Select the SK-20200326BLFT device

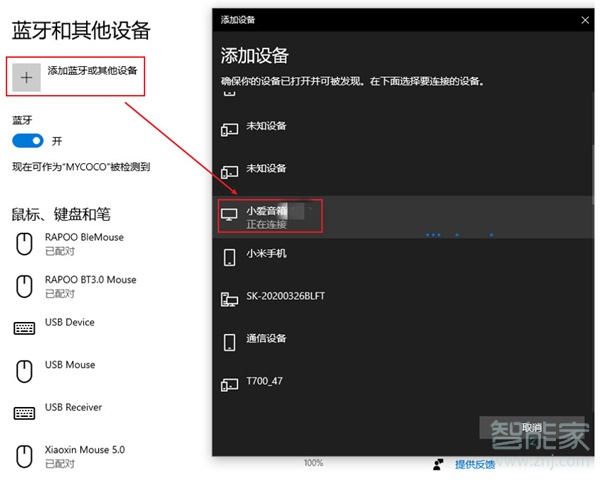[285, 297]
